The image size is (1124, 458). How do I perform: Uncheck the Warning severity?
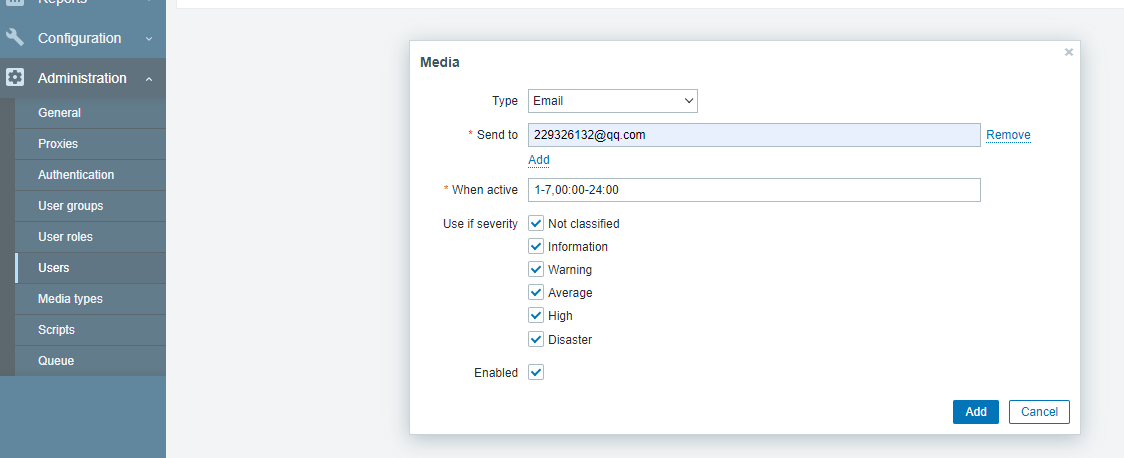[536, 269]
